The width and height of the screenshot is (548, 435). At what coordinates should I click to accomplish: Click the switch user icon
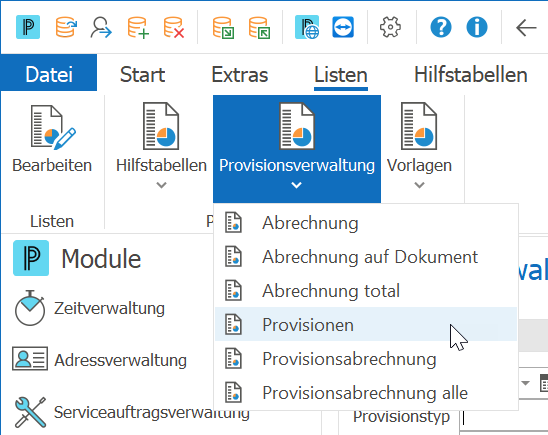coord(101,28)
